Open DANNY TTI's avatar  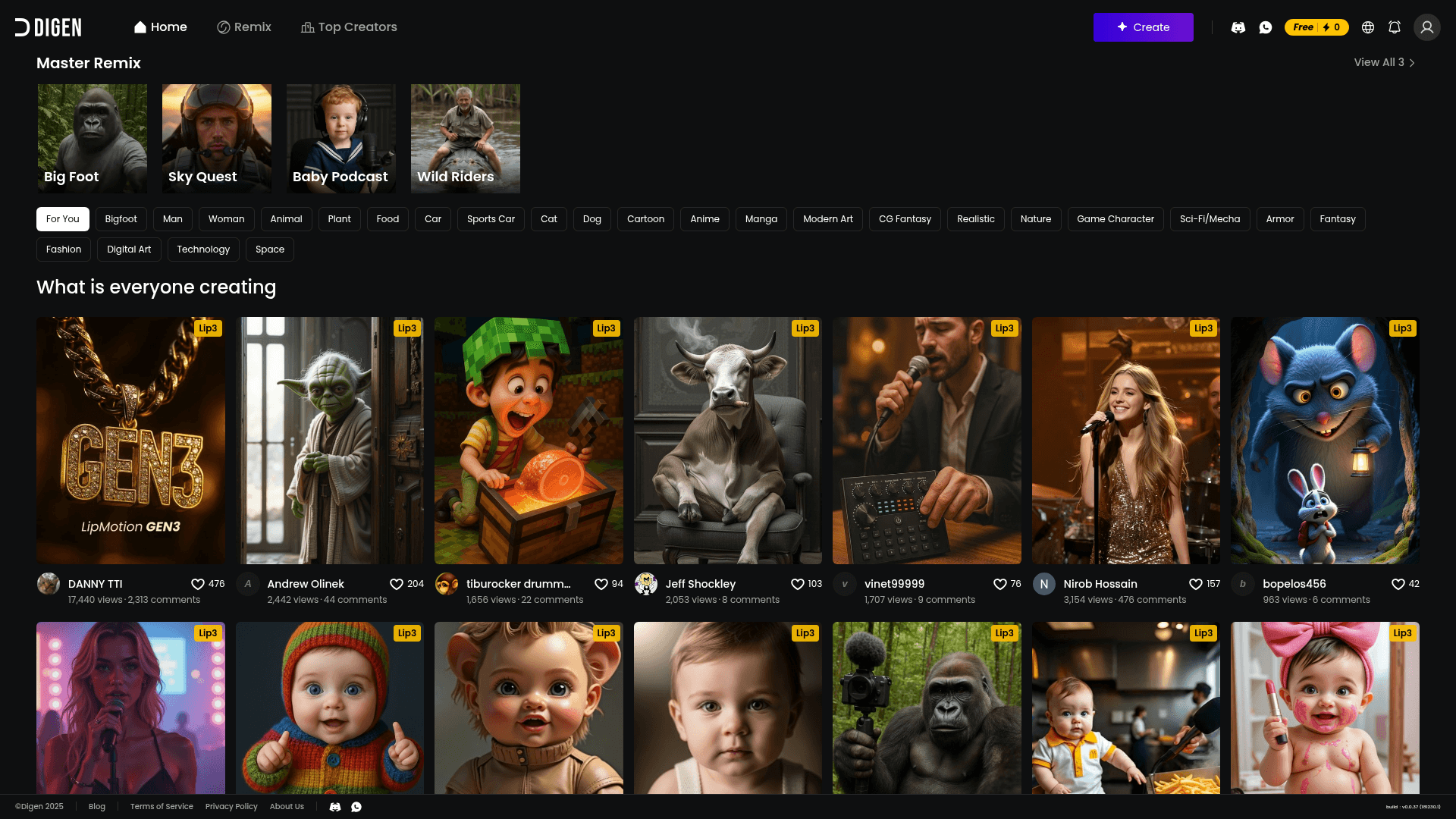[x=49, y=584]
